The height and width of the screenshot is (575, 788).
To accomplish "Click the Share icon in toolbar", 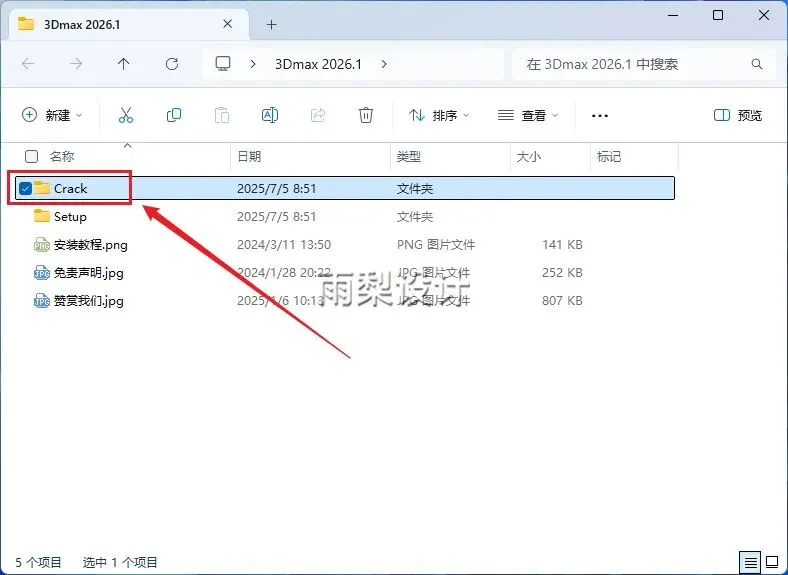I will coord(318,115).
